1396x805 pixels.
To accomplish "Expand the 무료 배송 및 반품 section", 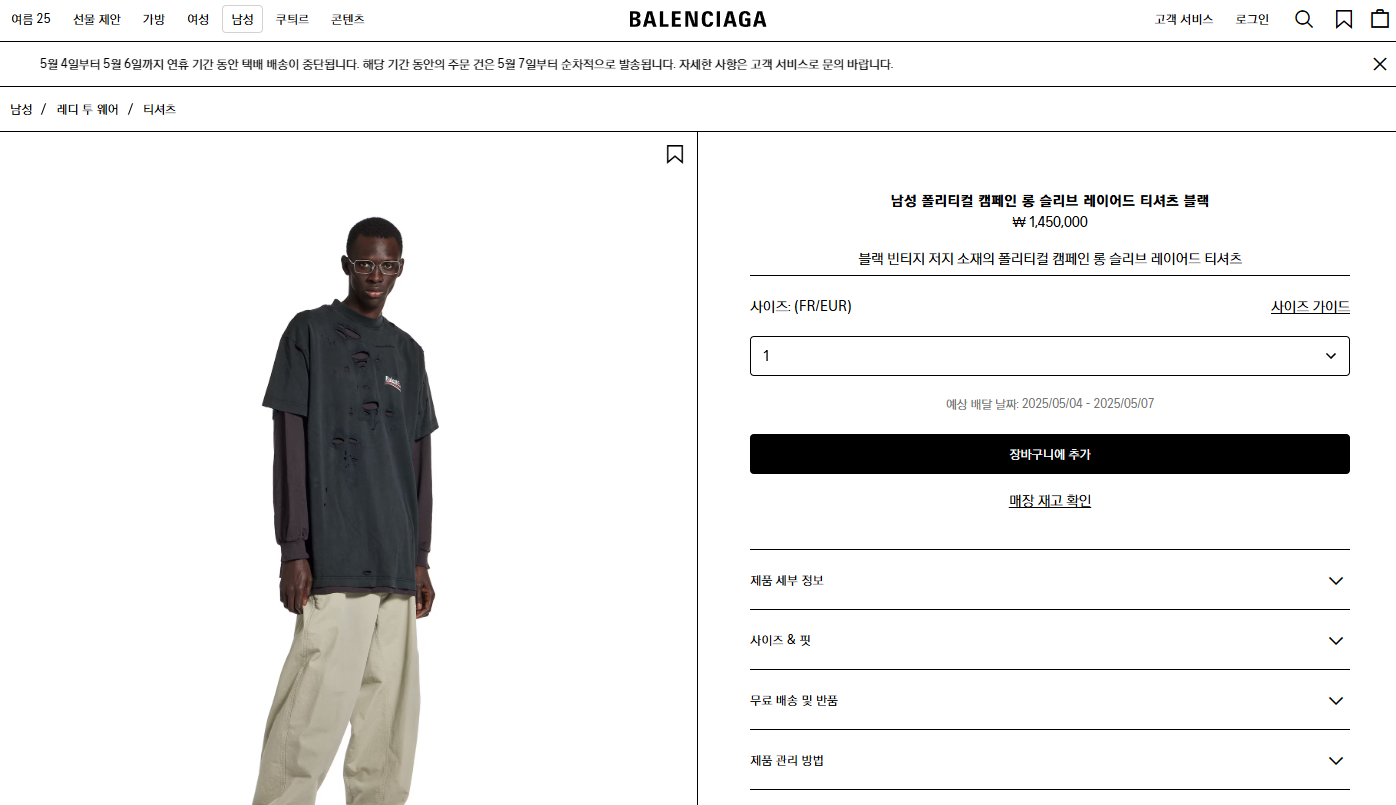I will coord(1050,700).
